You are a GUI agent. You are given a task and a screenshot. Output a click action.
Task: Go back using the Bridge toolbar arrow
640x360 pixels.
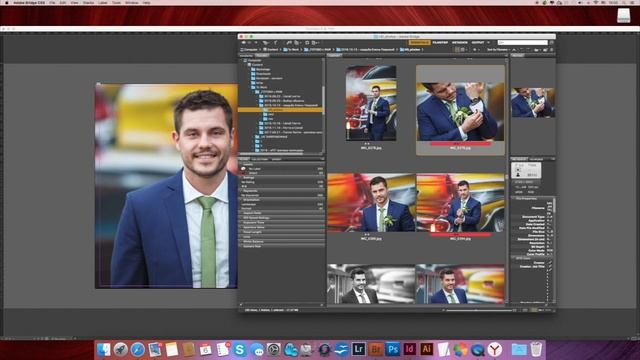pyautogui.click(x=243, y=42)
